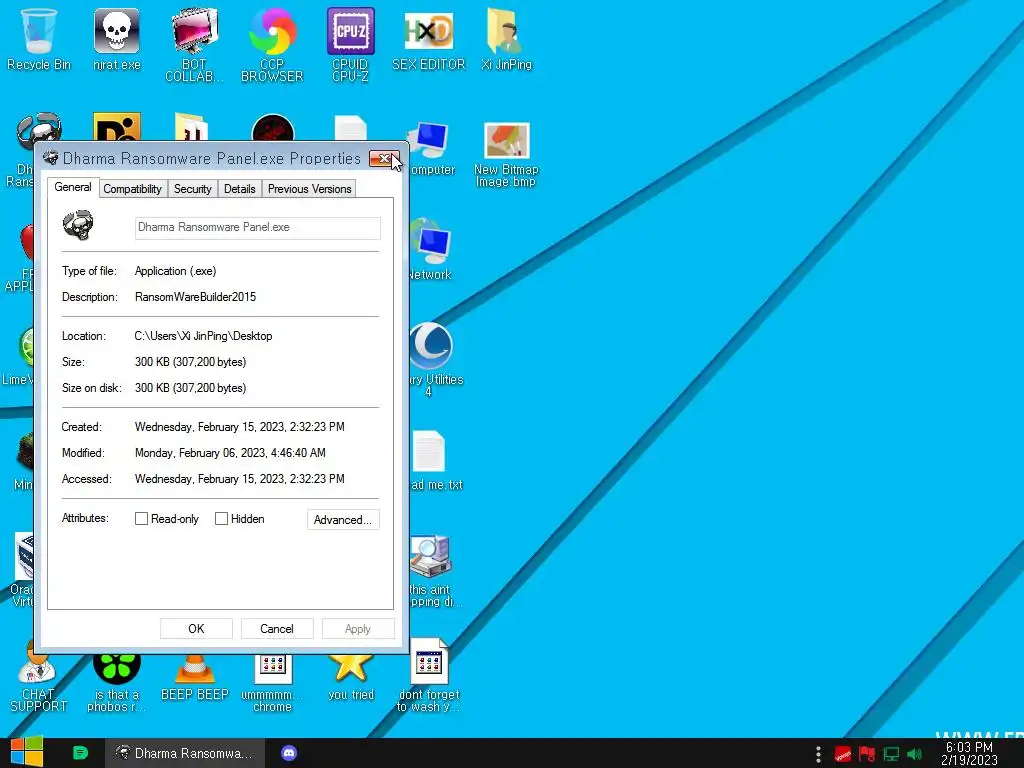Screen dimensions: 1024x768
Task: Select the HxD hex editor desktop icon
Action: 428,39
